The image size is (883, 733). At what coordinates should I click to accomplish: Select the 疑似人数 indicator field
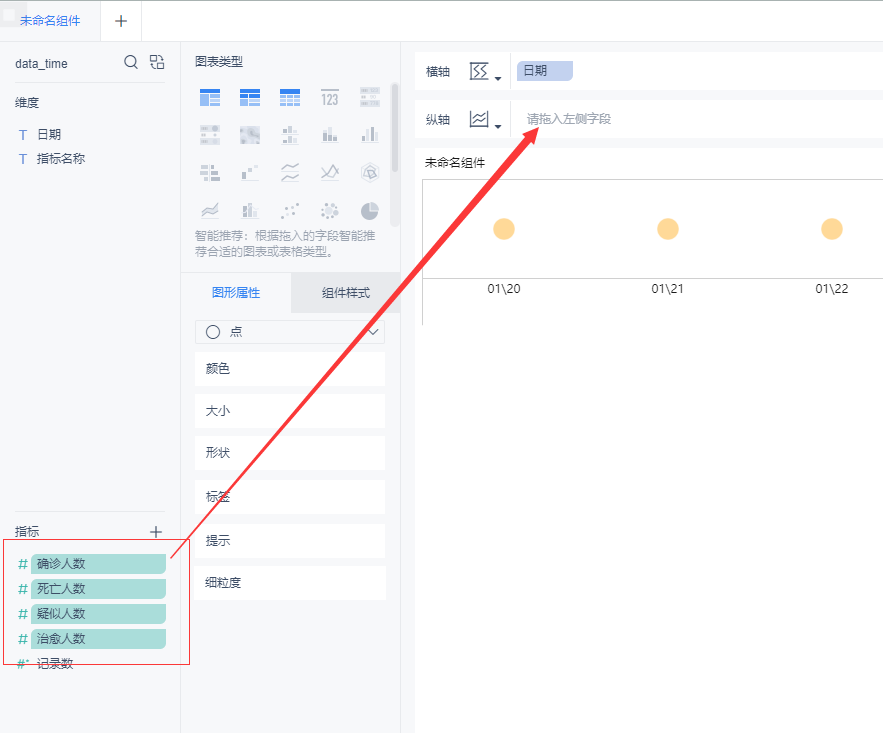click(x=99, y=614)
